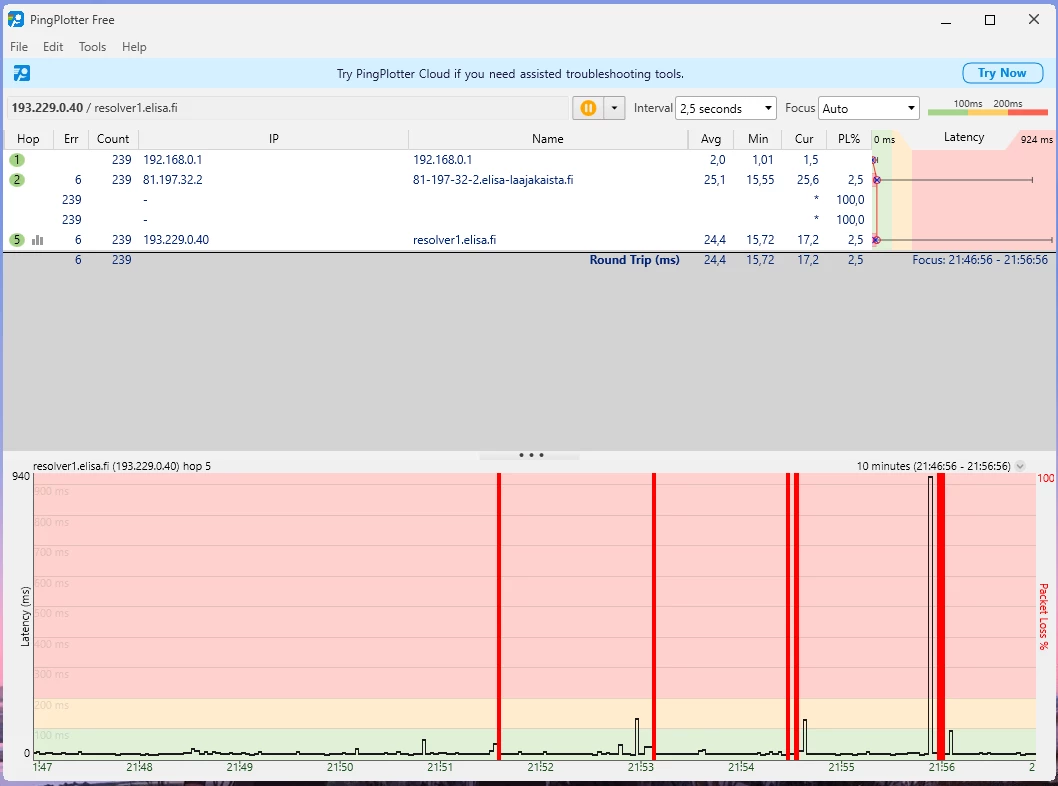1058x786 pixels.
Task: Click the 100ms 200ms latency color legend
Action: 988,108
